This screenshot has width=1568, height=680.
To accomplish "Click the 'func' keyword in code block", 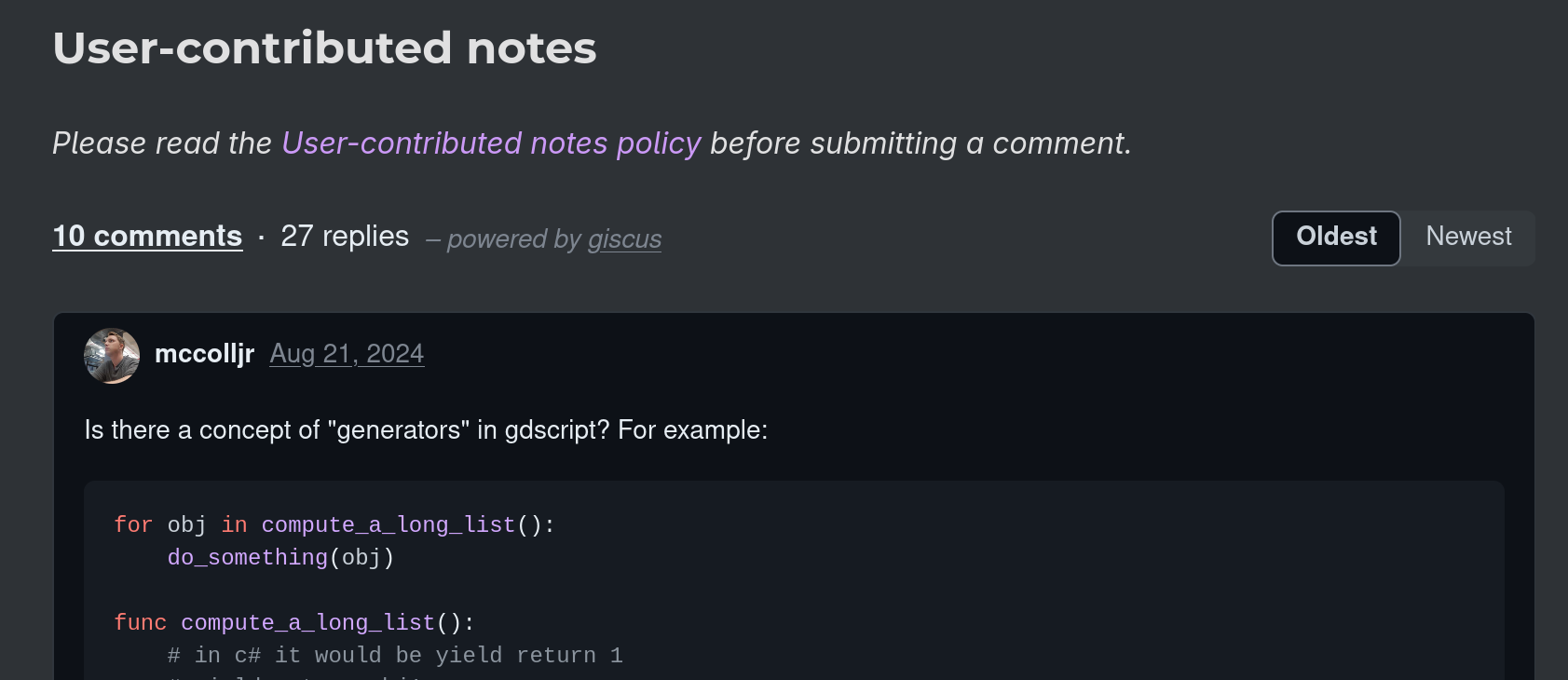I will pyautogui.click(x=140, y=623).
